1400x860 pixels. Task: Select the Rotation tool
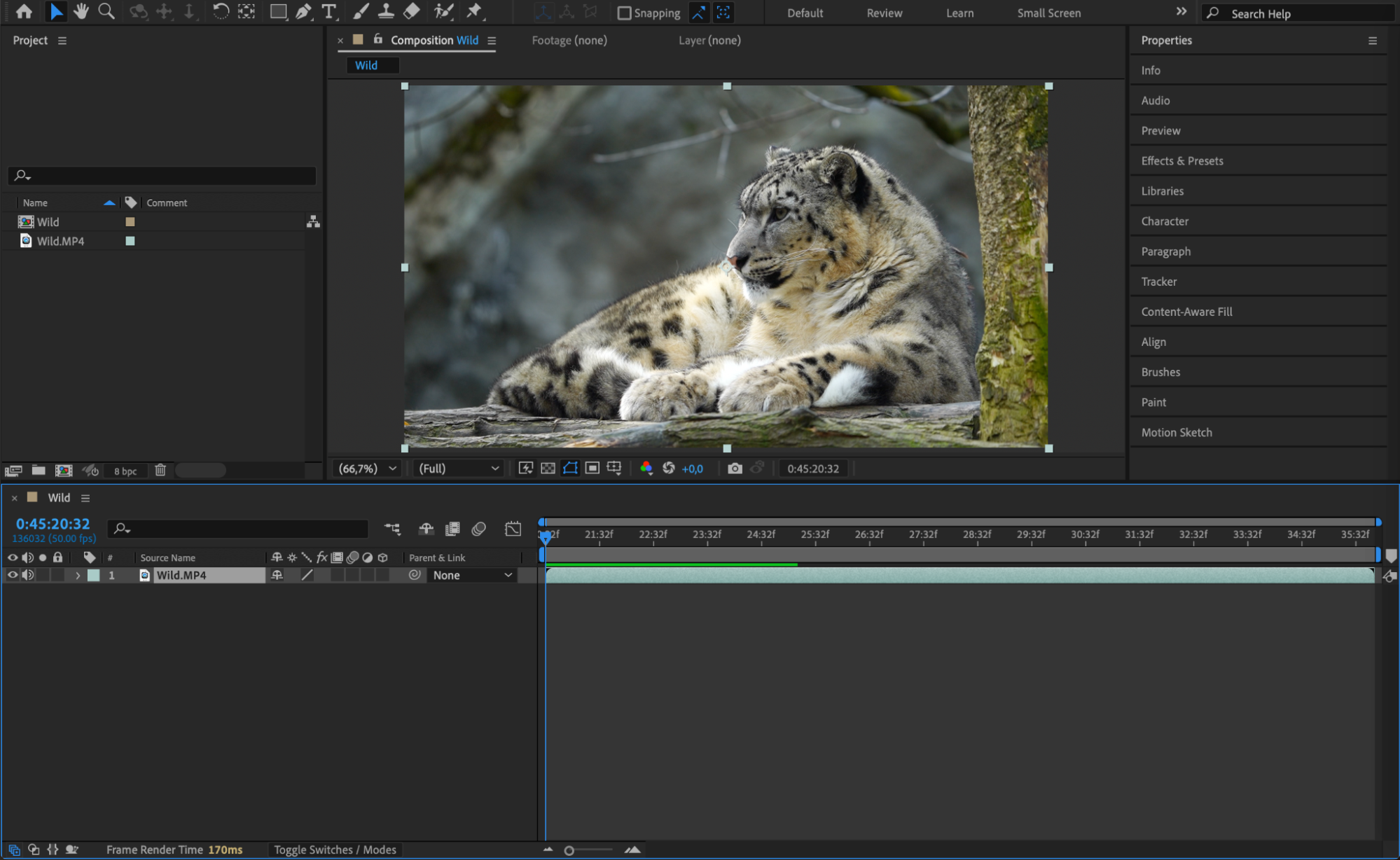220,11
